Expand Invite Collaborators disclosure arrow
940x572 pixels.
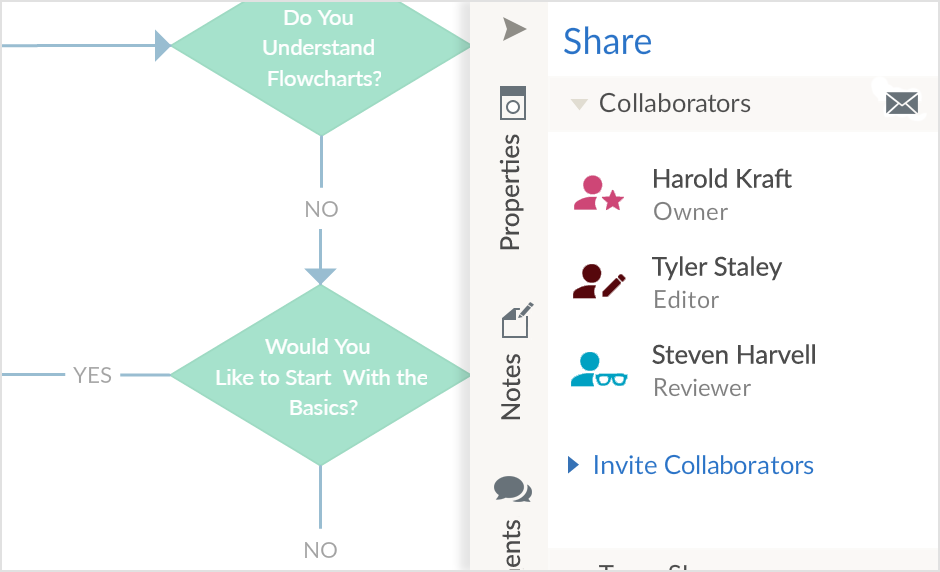coord(573,465)
